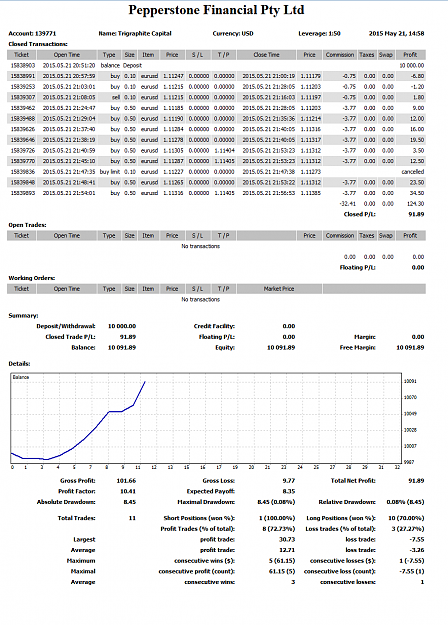The image size is (448, 625).
Task: Select ticket number 15839646
Action: pos(23,140)
